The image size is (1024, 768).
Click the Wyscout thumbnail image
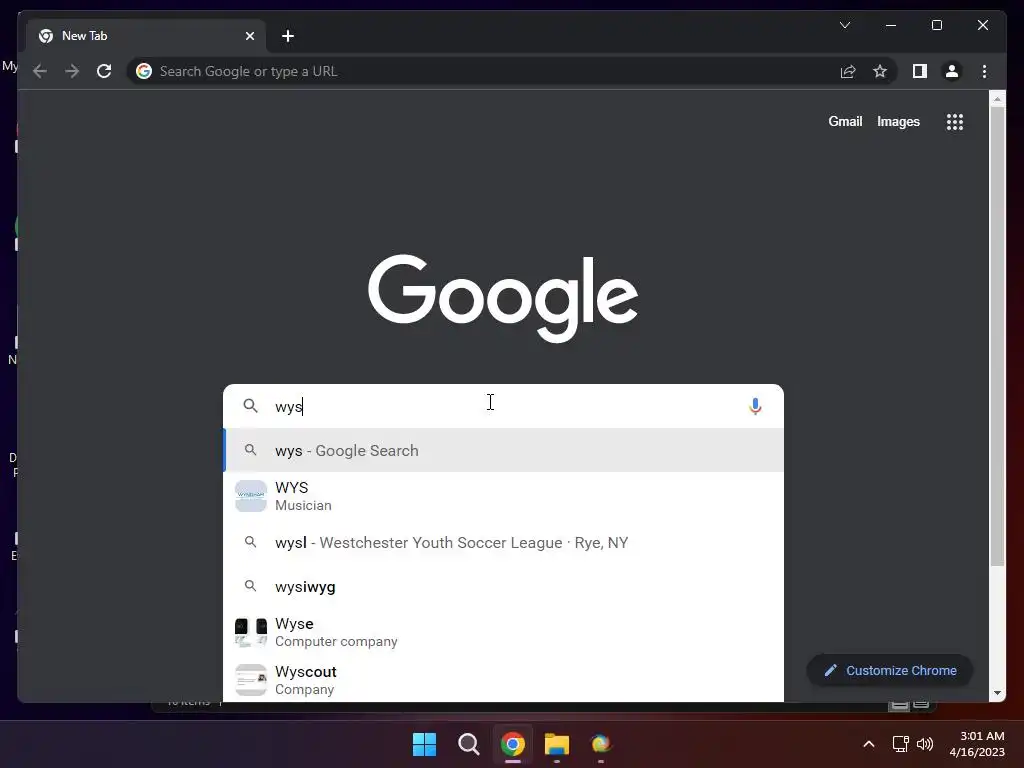click(251, 680)
